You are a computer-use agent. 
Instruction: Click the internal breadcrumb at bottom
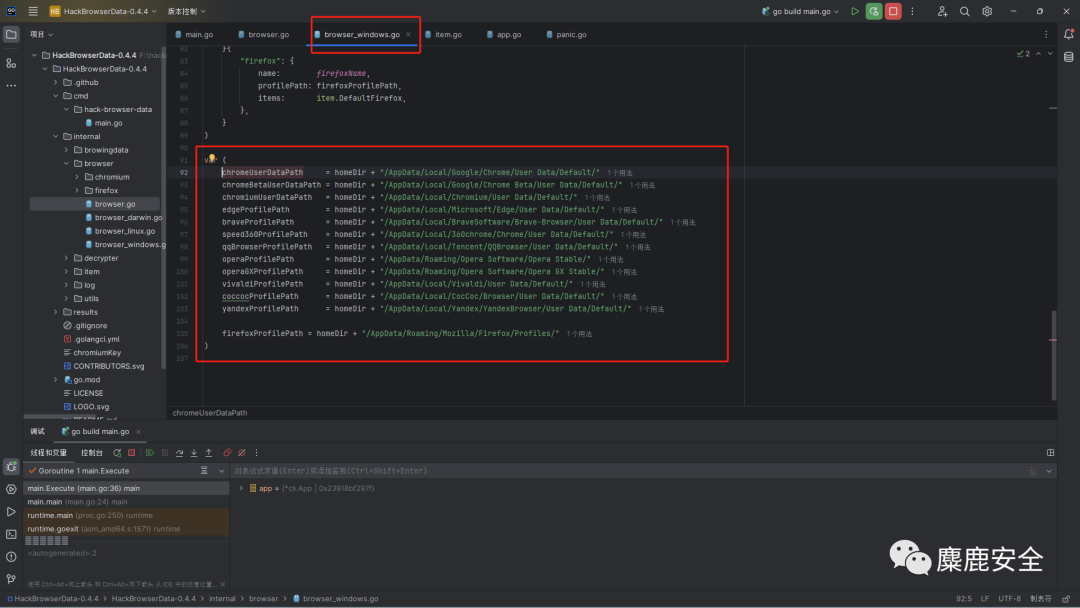pyautogui.click(x=222, y=598)
